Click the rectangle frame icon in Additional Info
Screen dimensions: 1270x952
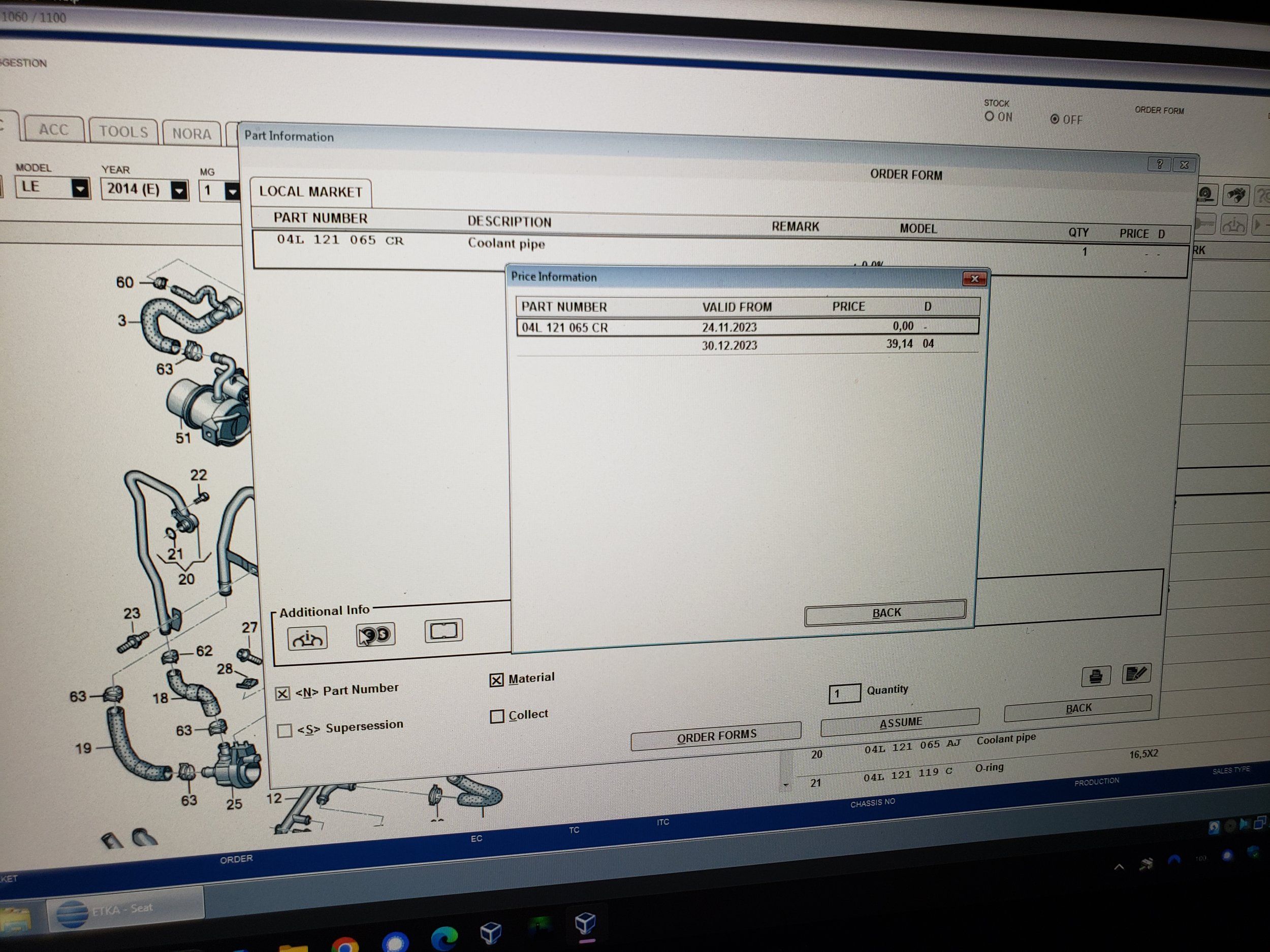pos(443,631)
